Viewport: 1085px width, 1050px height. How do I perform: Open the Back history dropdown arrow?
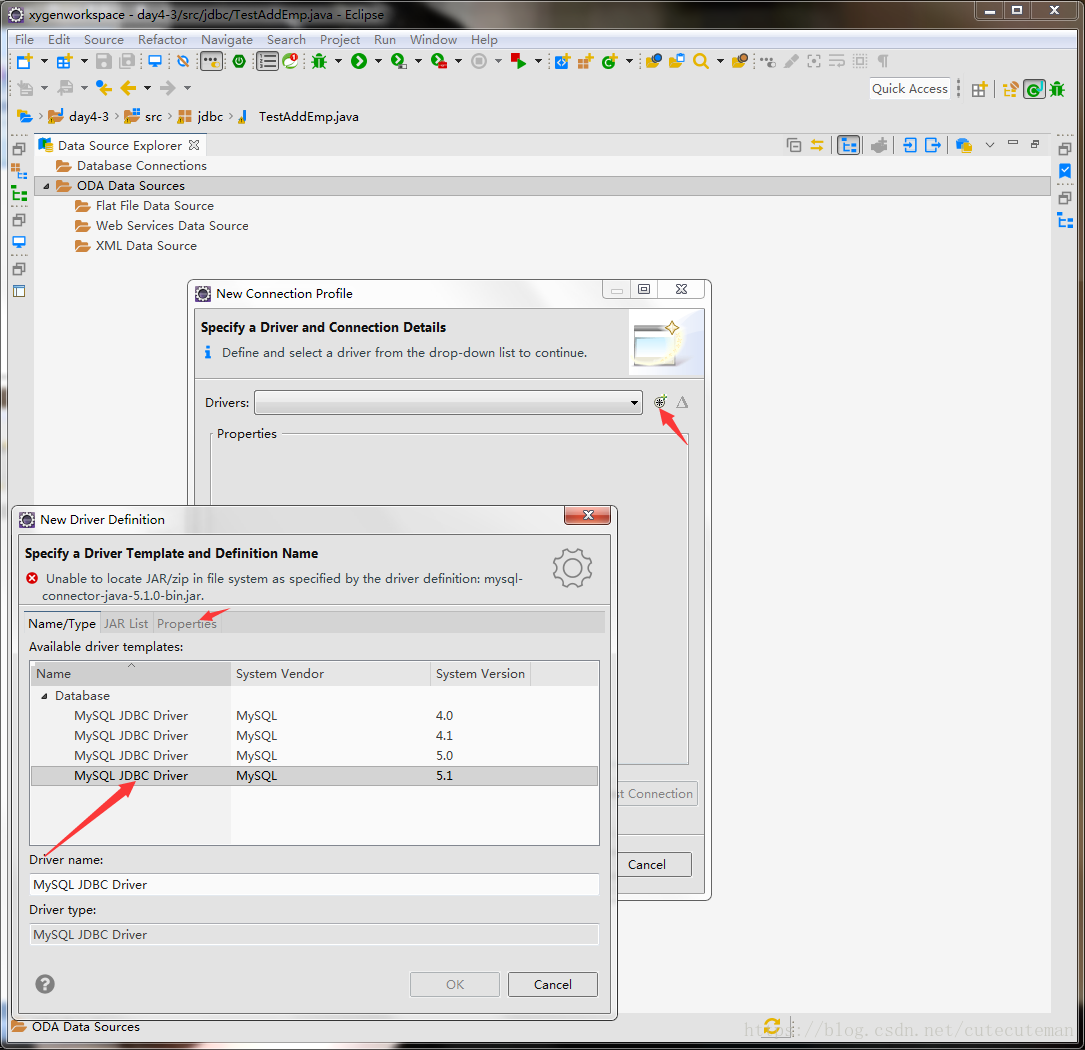click(x=147, y=88)
